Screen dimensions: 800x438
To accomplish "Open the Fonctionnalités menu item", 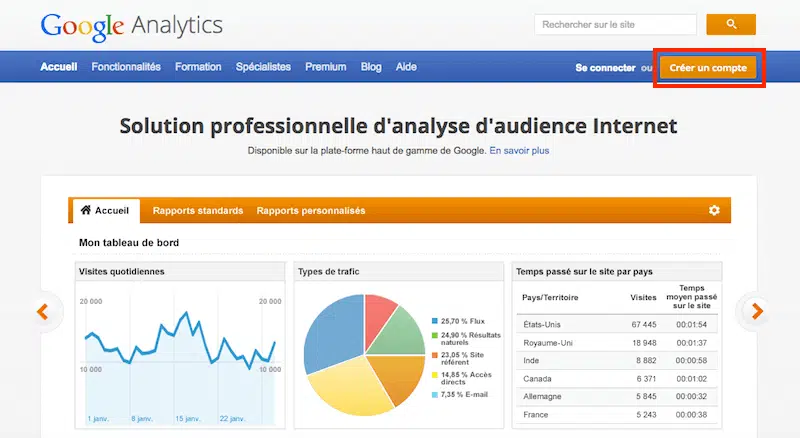I will (126, 67).
